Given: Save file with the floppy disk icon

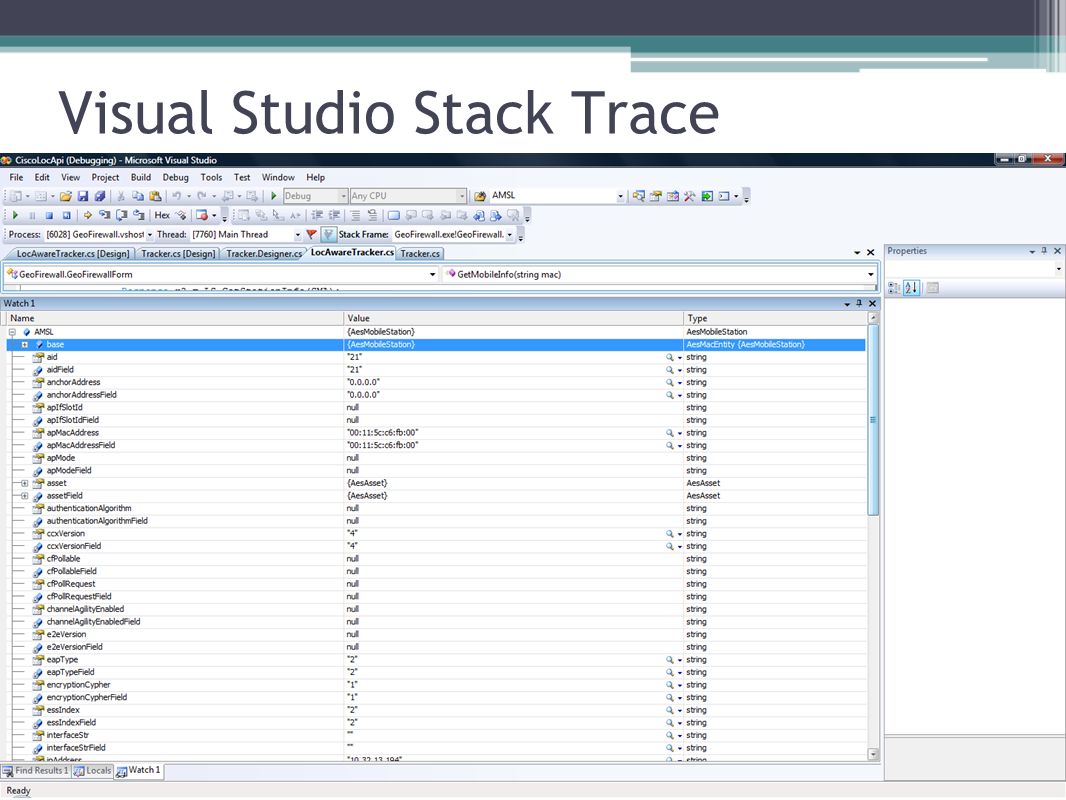Looking at the screenshot, I should (83, 196).
